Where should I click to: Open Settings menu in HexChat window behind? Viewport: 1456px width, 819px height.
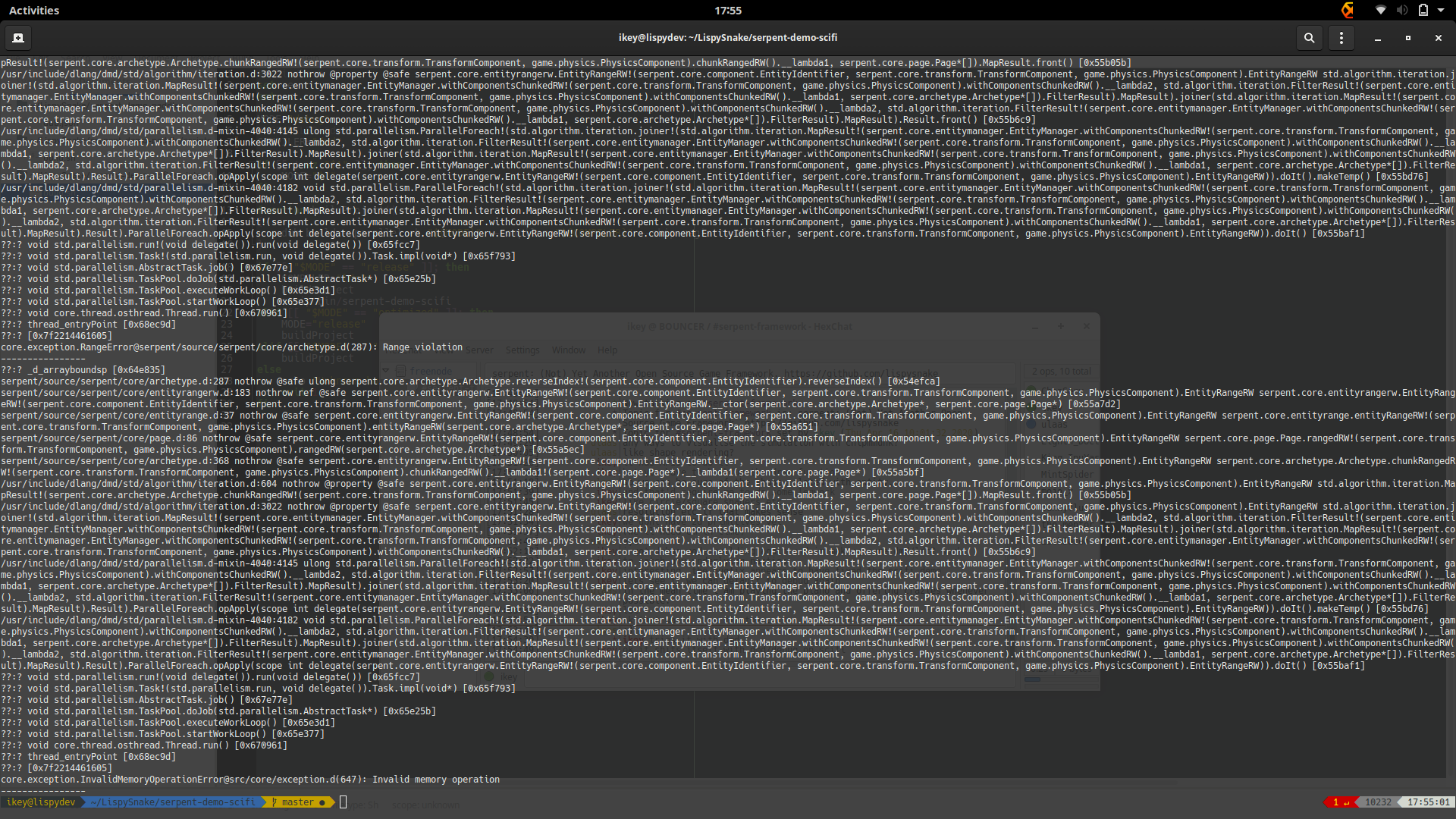click(522, 350)
